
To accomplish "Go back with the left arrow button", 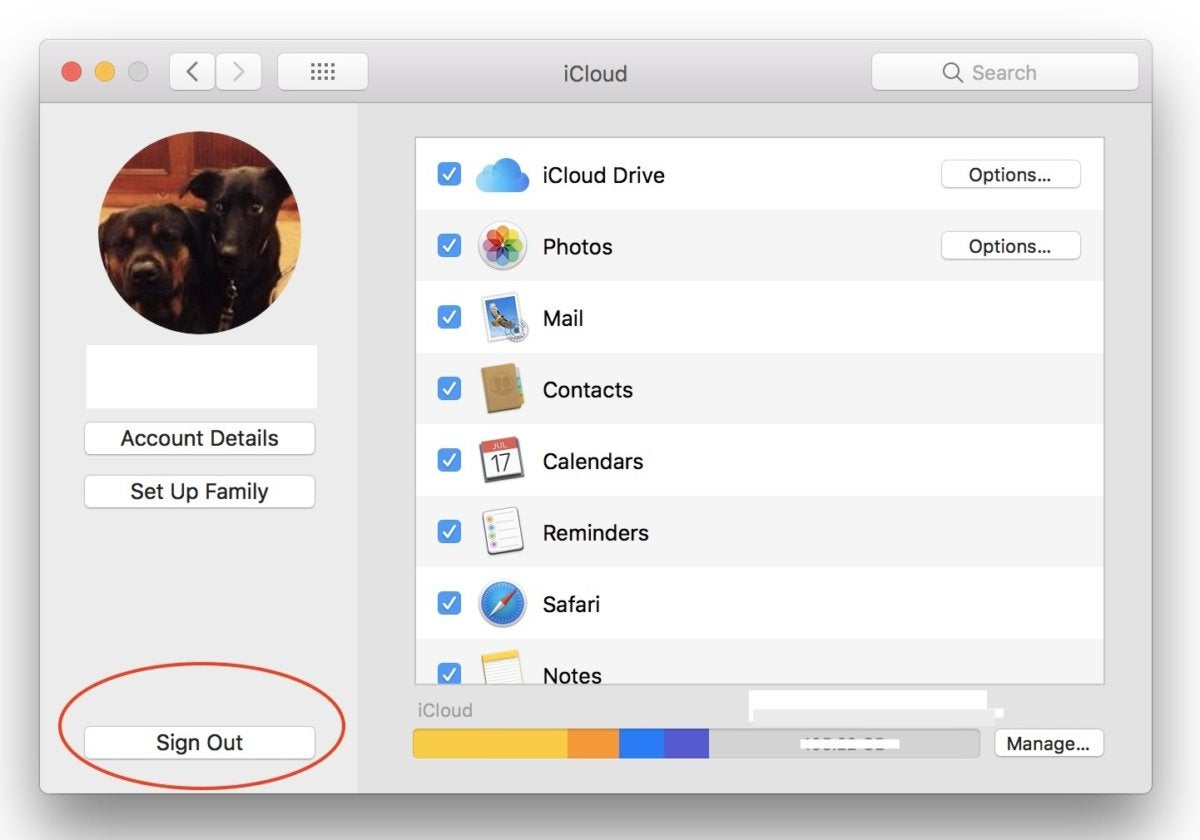I will 192,72.
